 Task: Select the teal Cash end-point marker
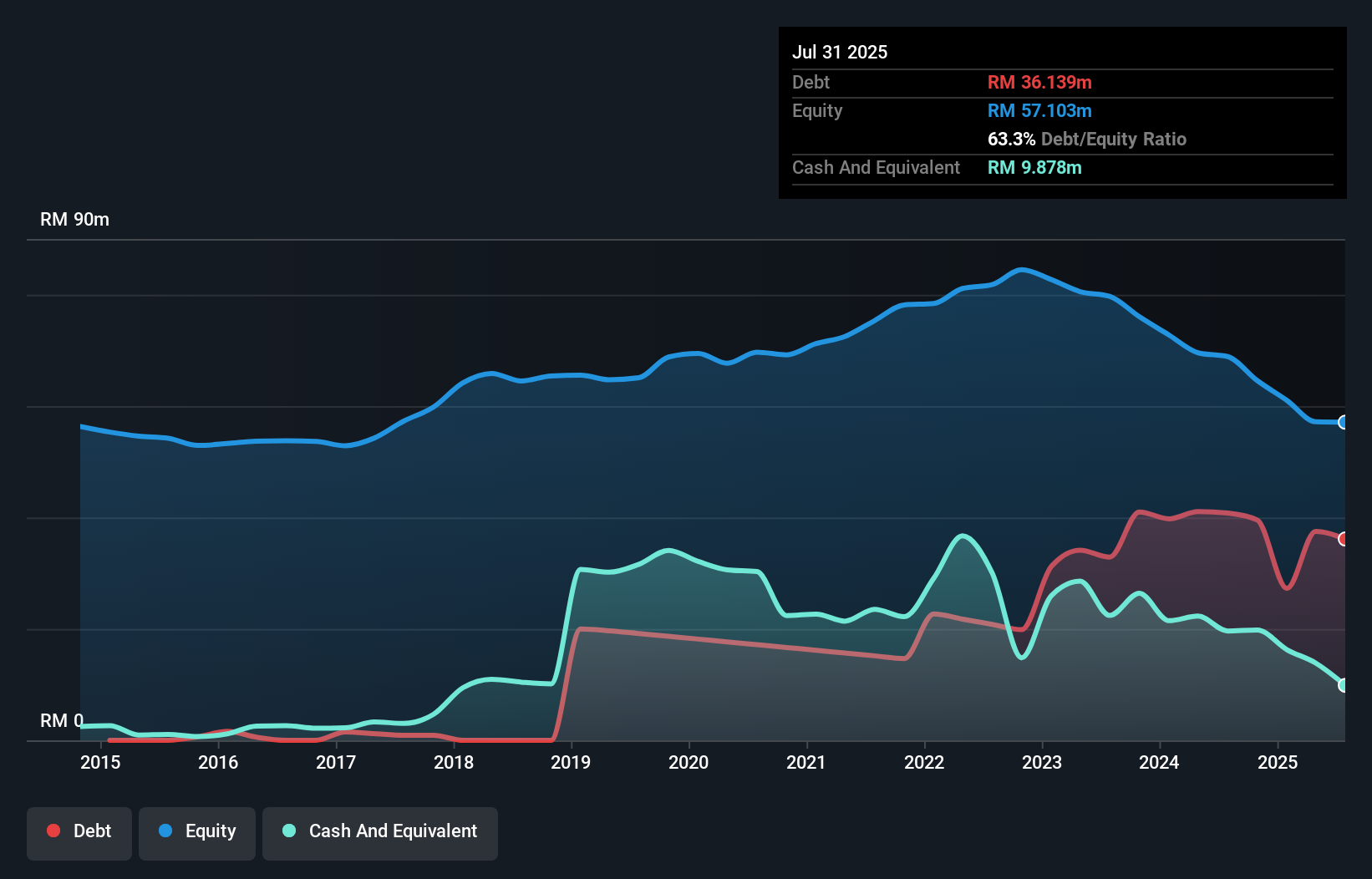point(1344,685)
